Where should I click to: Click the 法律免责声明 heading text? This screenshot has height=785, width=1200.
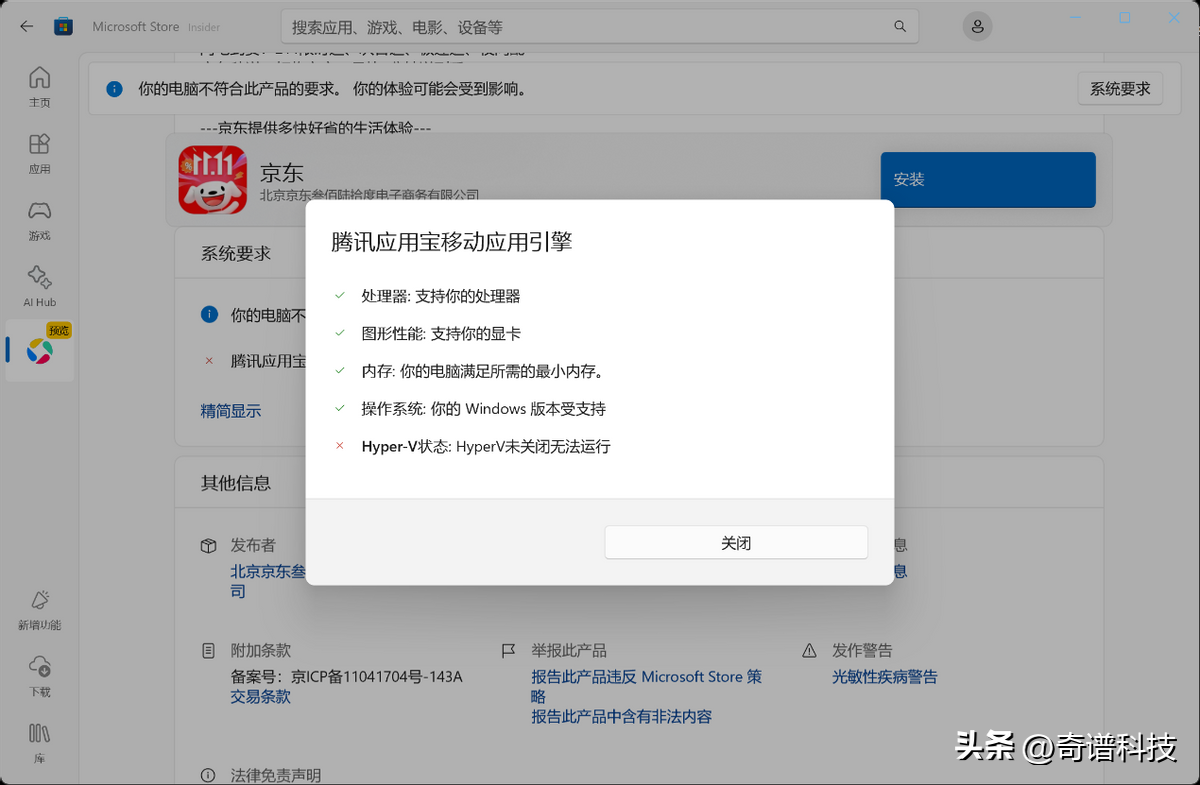pyautogui.click(x=276, y=775)
